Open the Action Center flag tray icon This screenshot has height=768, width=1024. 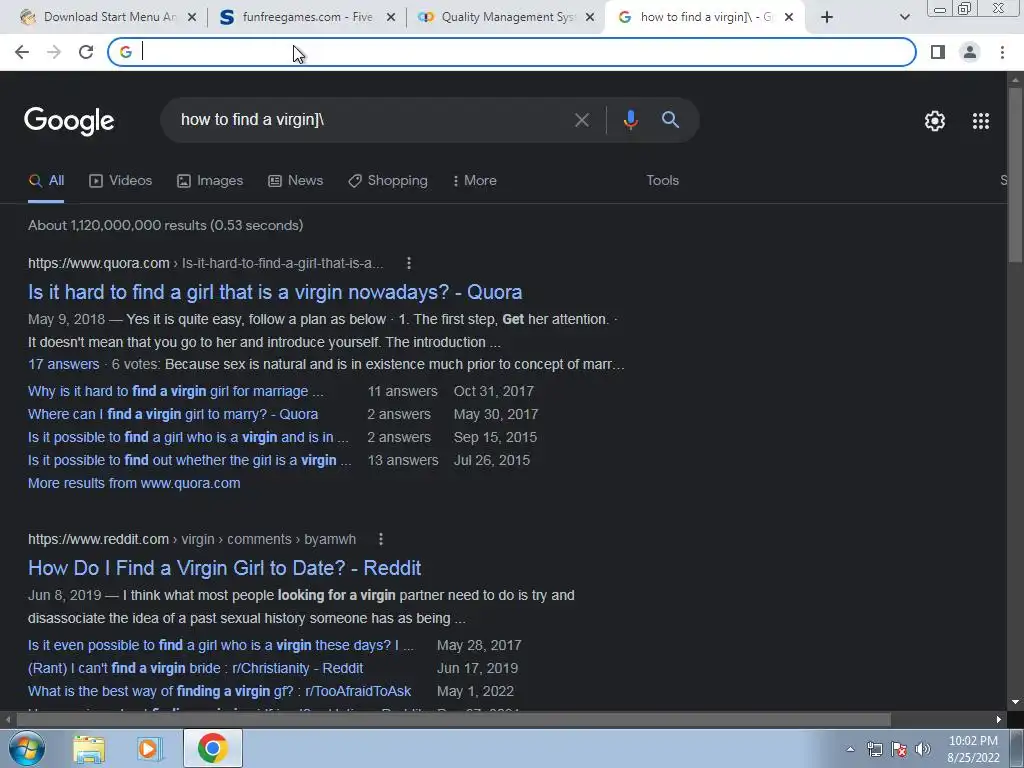tap(899, 749)
